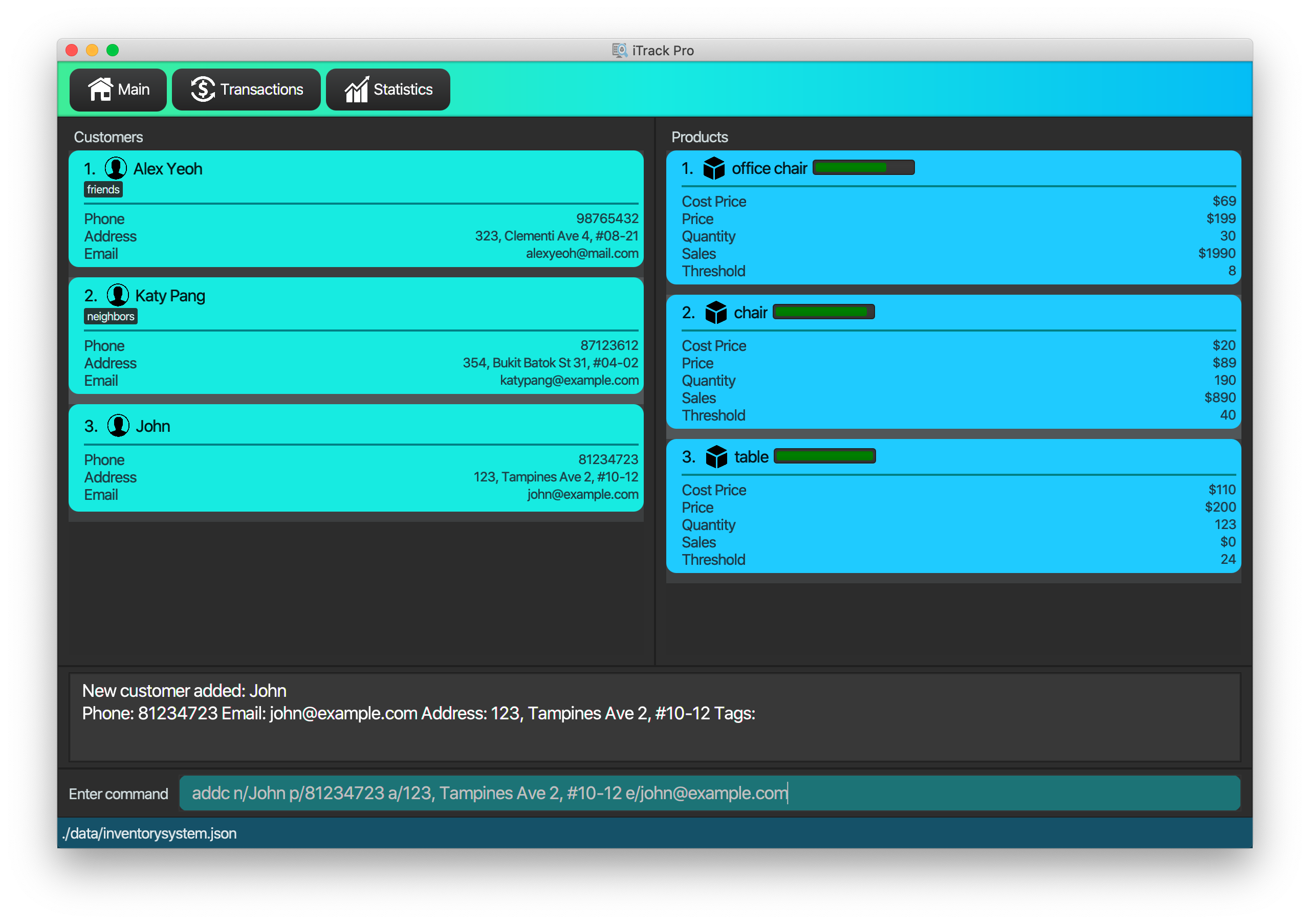Expand the office chair product card
Screen dimensions: 1310x924
tap(955, 167)
